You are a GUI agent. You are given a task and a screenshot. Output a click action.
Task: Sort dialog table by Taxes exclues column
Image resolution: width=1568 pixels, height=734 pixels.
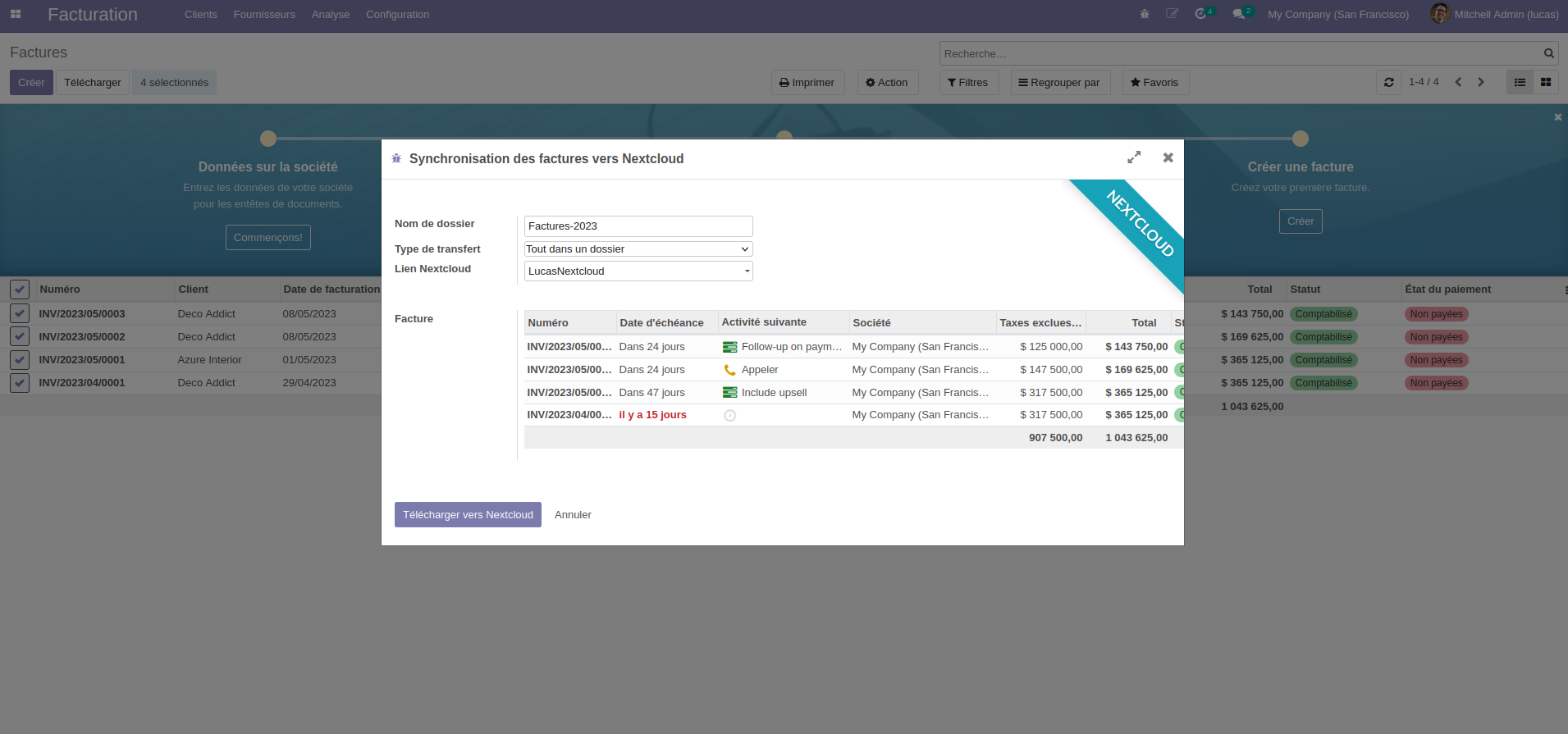1041,322
